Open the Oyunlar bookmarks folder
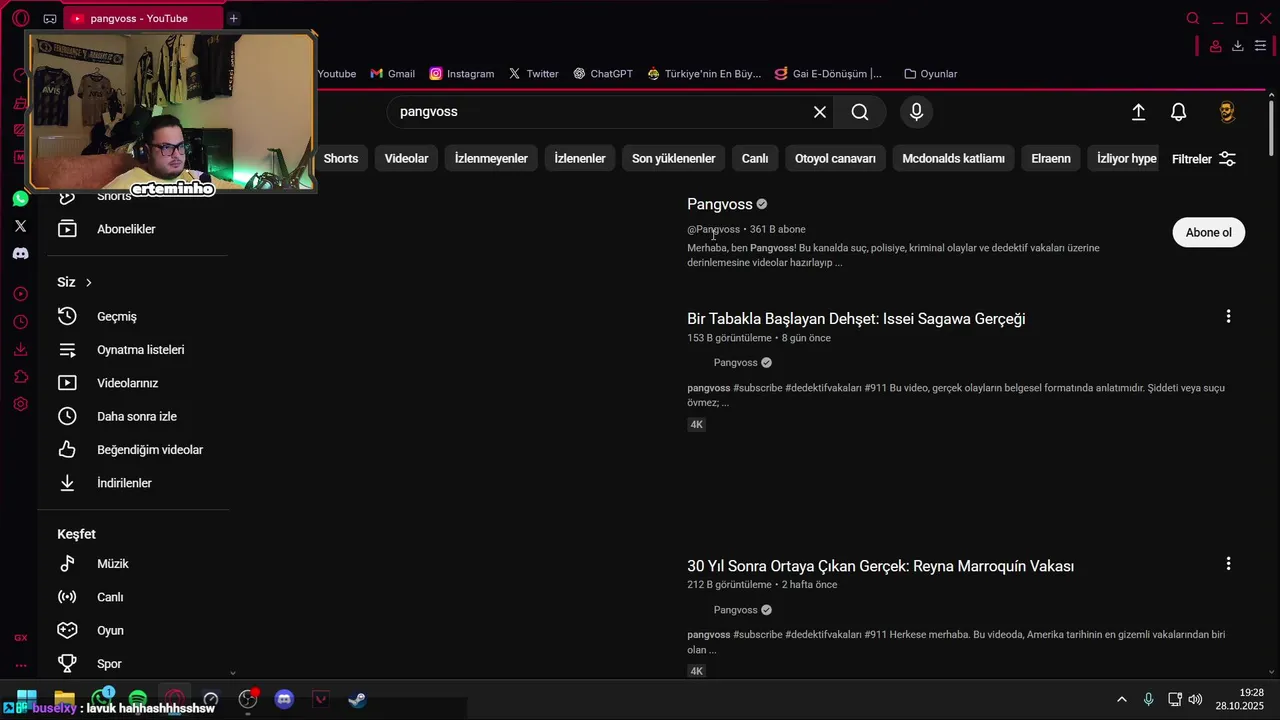1280x720 pixels. pos(931,74)
